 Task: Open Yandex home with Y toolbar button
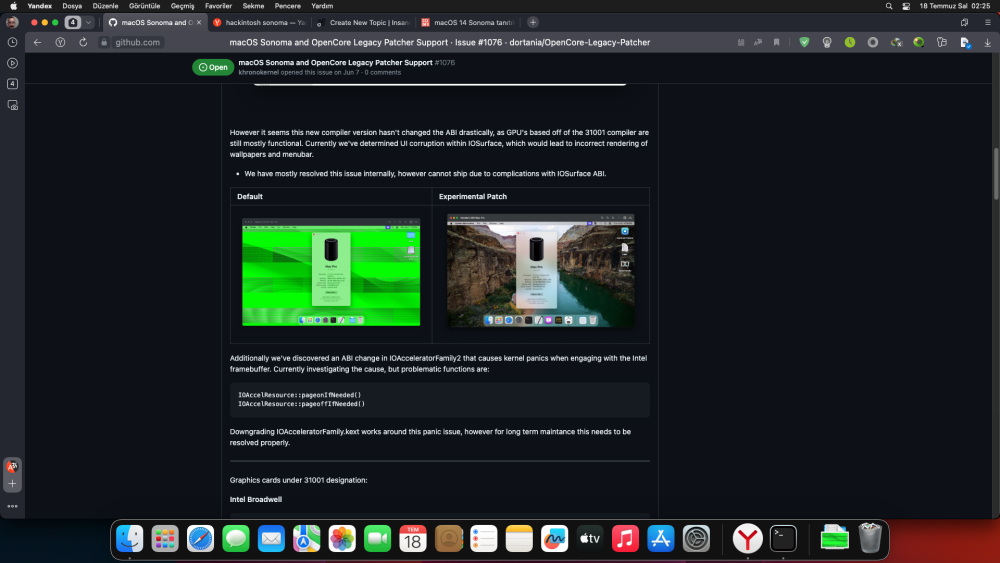coord(60,42)
